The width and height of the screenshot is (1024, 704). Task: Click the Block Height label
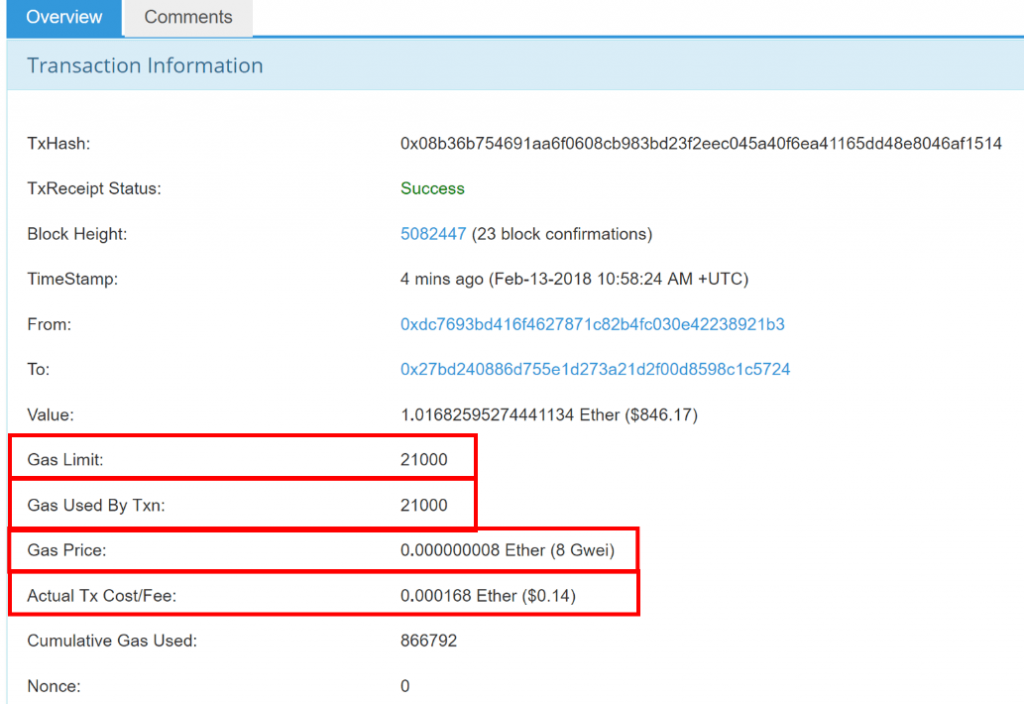[x=77, y=234]
